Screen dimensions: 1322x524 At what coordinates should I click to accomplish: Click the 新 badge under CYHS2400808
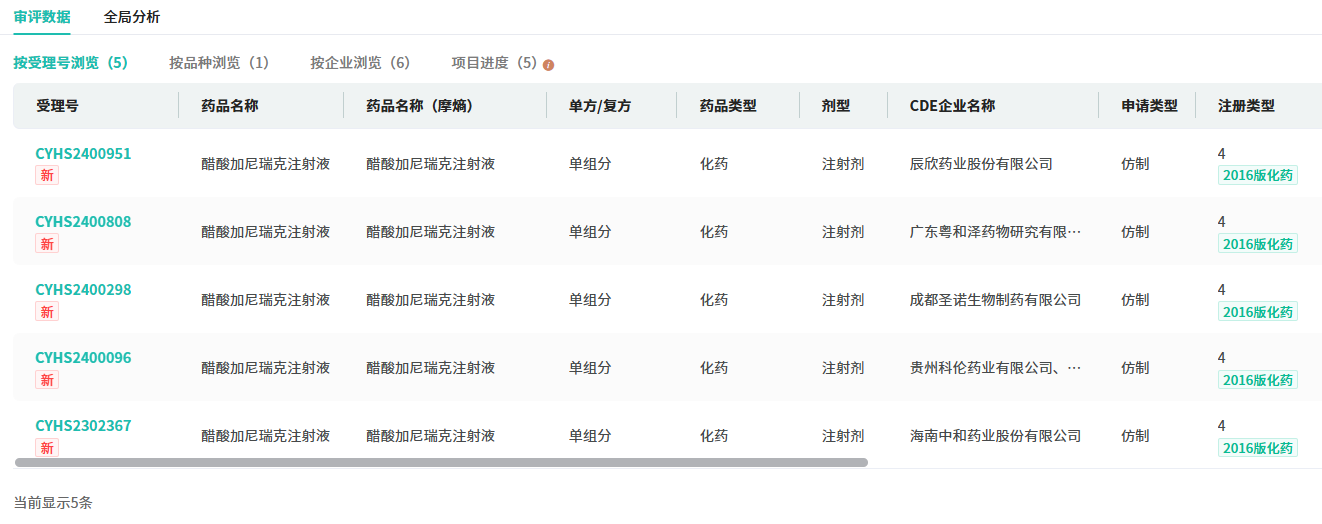click(x=47, y=244)
